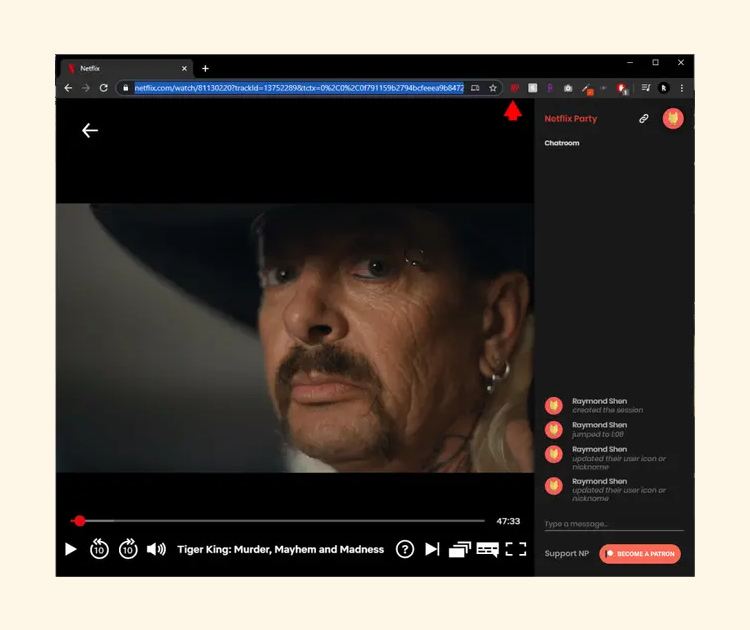Click the Tiger King video title text

[x=280, y=549]
